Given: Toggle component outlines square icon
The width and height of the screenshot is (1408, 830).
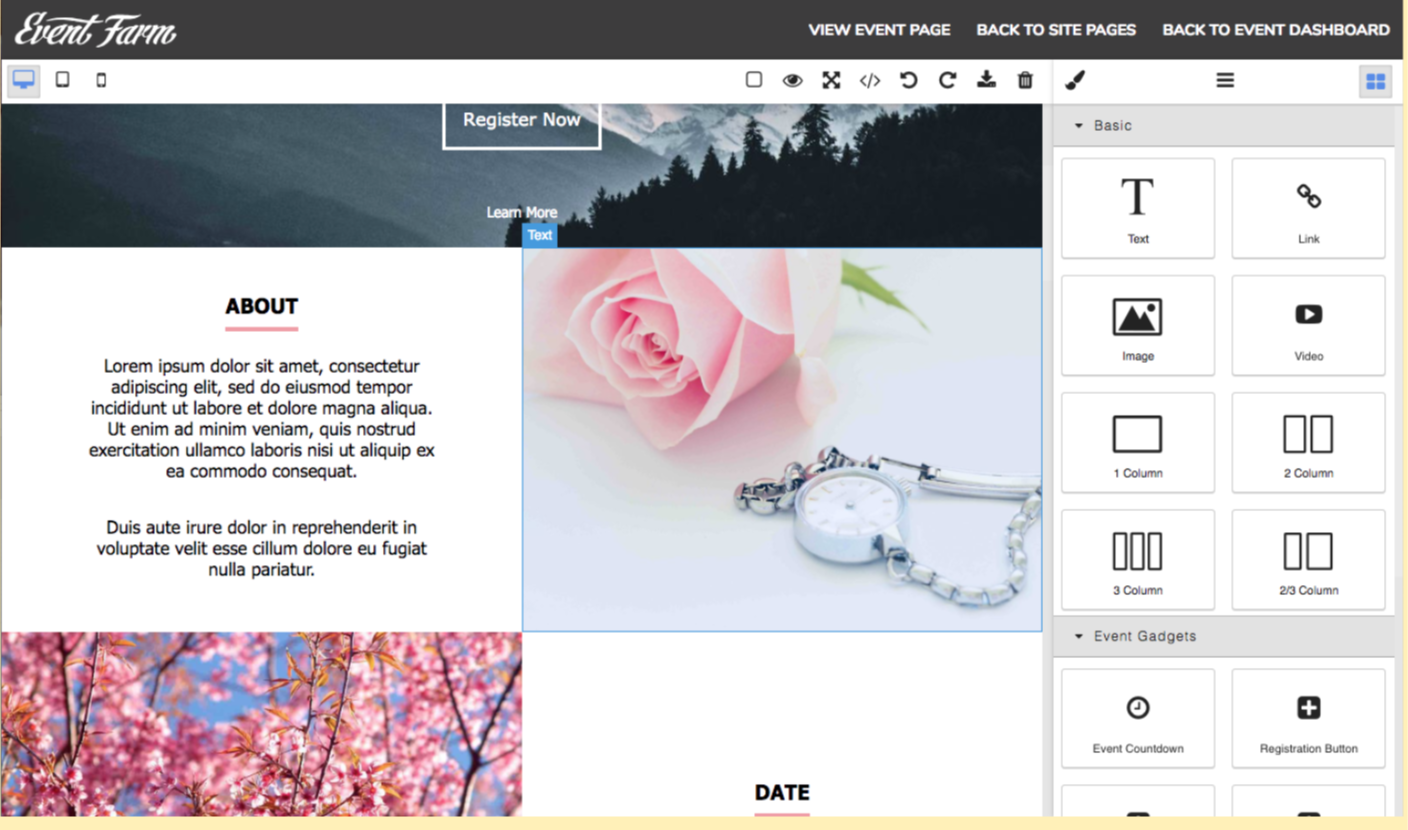Looking at the screenshot, I should [x=754, y=80].
